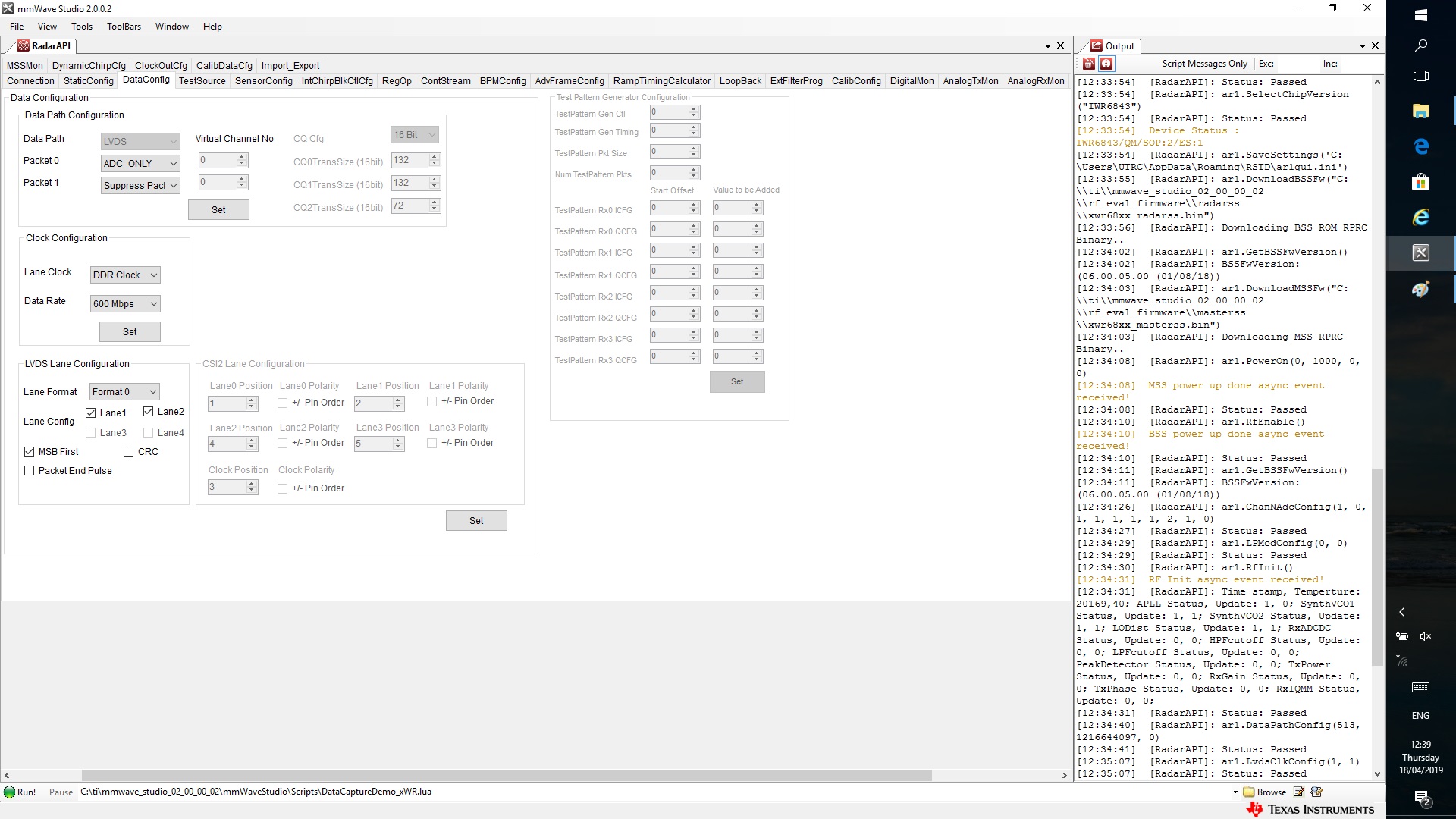Click the Wi-Fi network tray icon
1456x819 pixels.
pyautogui.click(x=1402, y=661)
